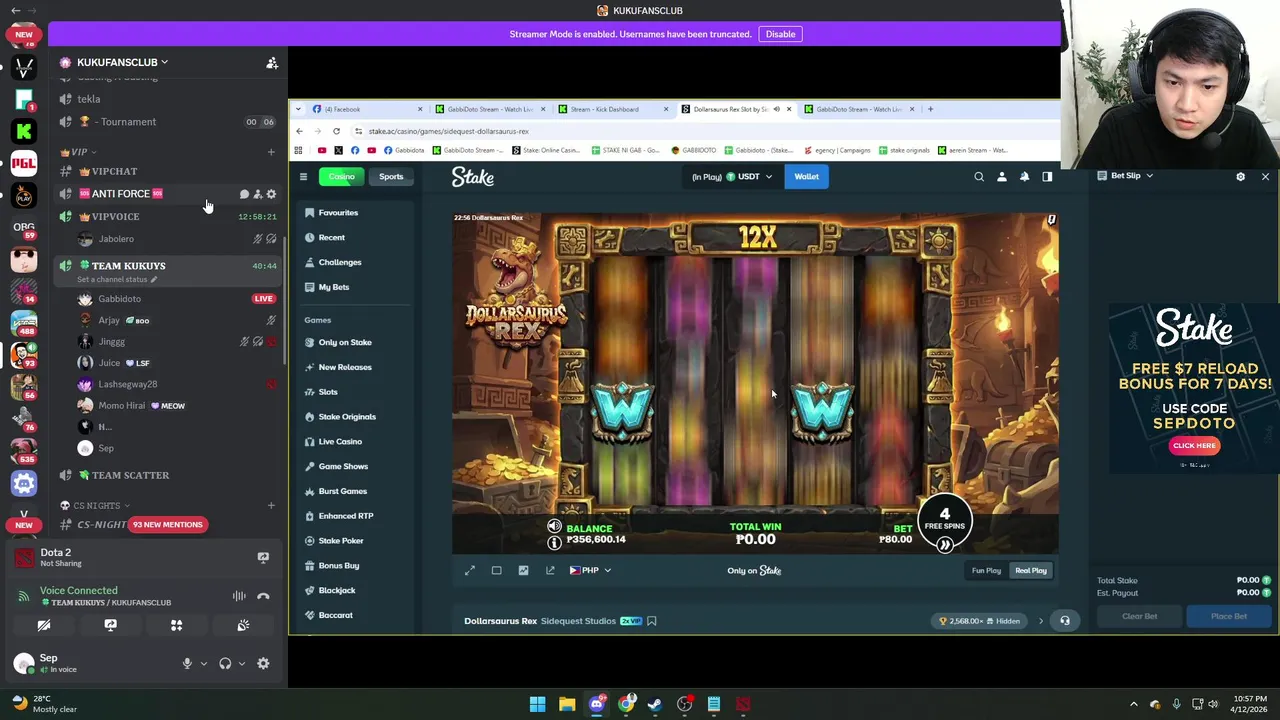1280x720 pixels.
Task: Join the VIPCHAT voice channel
Action: [167, 171]
